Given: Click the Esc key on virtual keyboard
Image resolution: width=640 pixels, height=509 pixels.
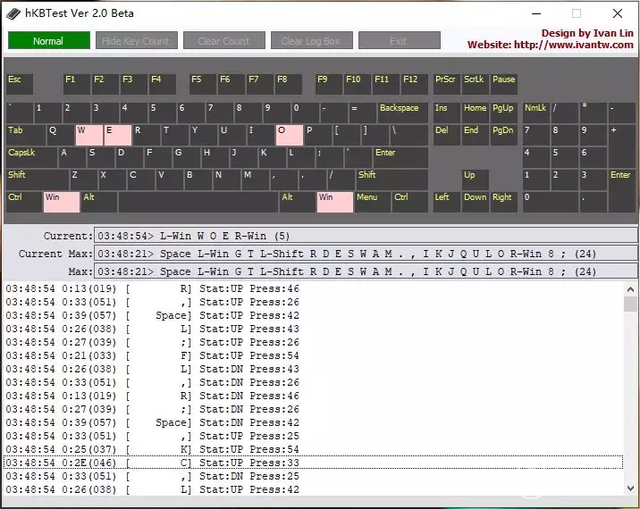Looking at the screenshot, I should (19, 84).
